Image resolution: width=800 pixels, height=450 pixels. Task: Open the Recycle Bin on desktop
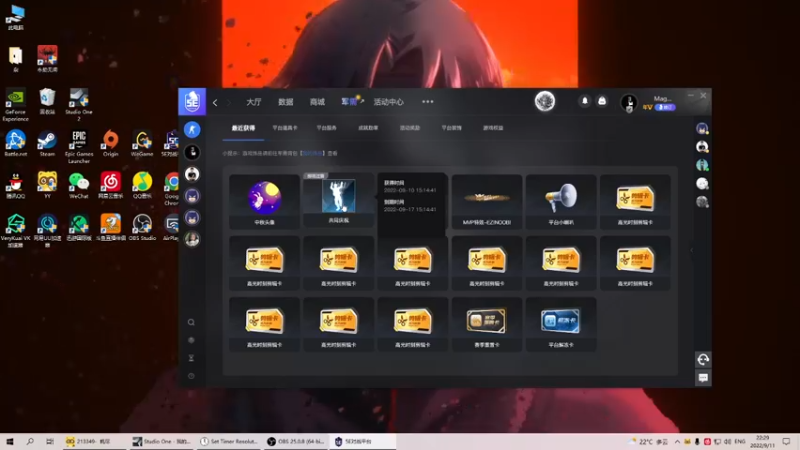click(x=47, y=101)
